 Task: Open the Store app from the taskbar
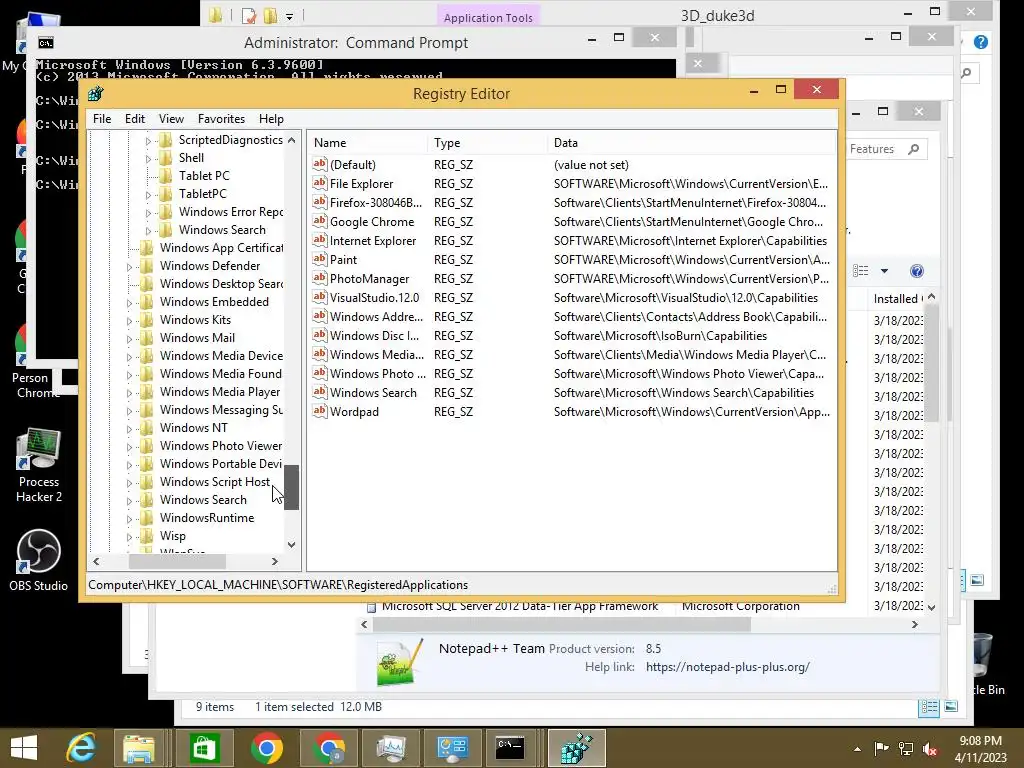click(204, 748)
